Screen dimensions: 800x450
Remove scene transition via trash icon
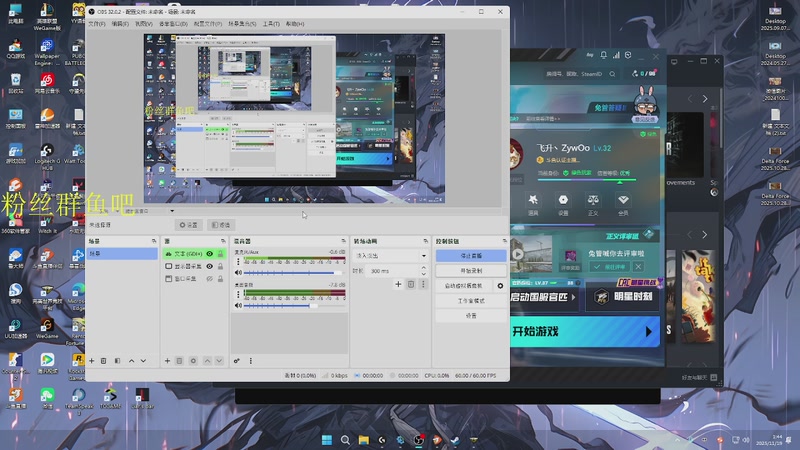(x=411, y=284)
